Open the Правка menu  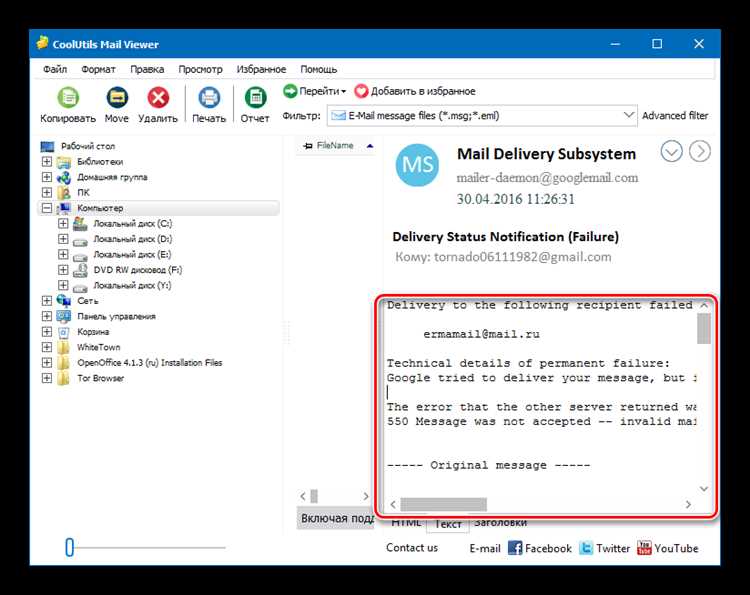(x=147, y=69)
